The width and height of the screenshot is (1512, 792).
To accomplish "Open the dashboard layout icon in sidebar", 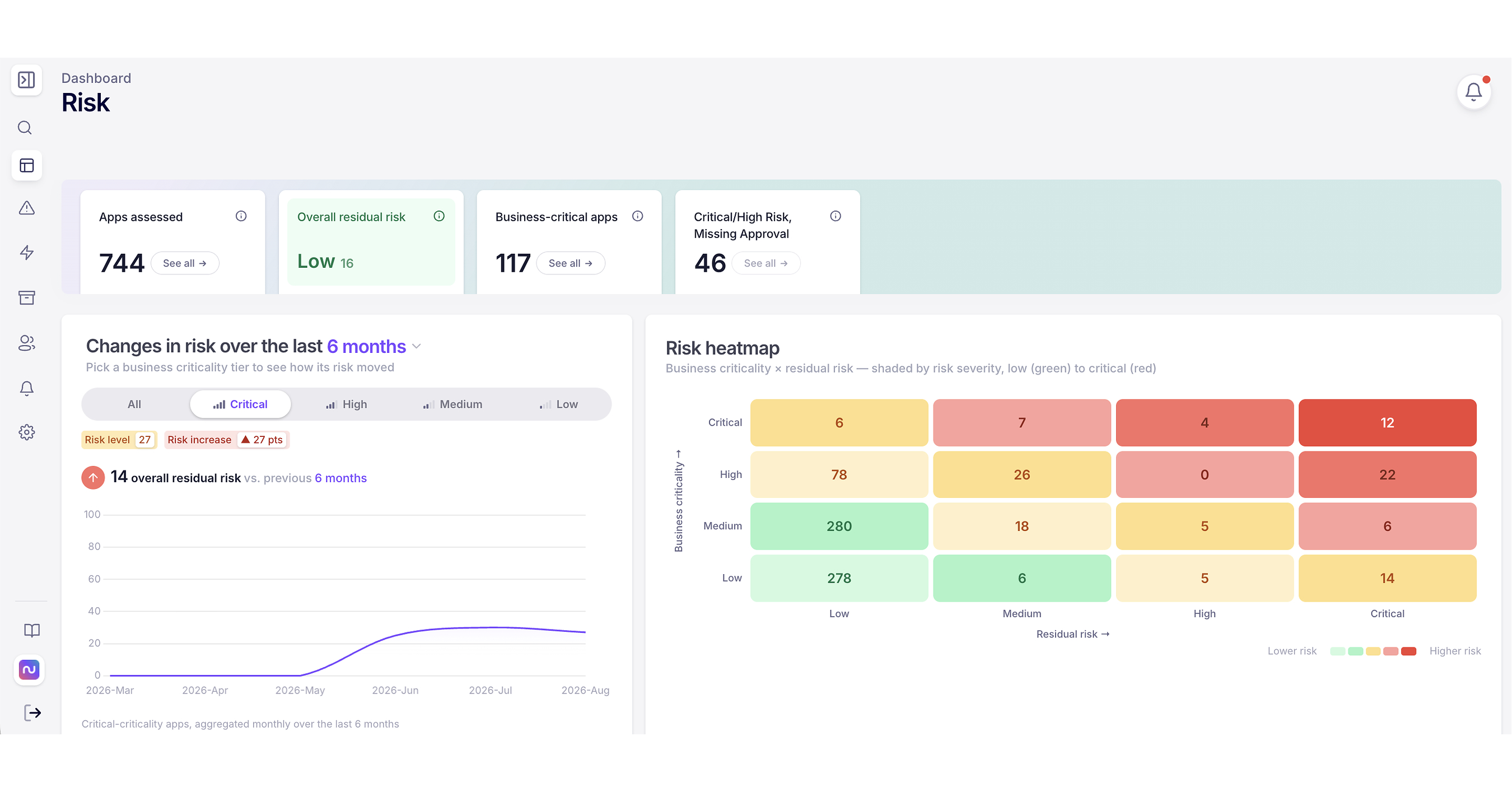I will pyautogui.click(x=26, y=166).
